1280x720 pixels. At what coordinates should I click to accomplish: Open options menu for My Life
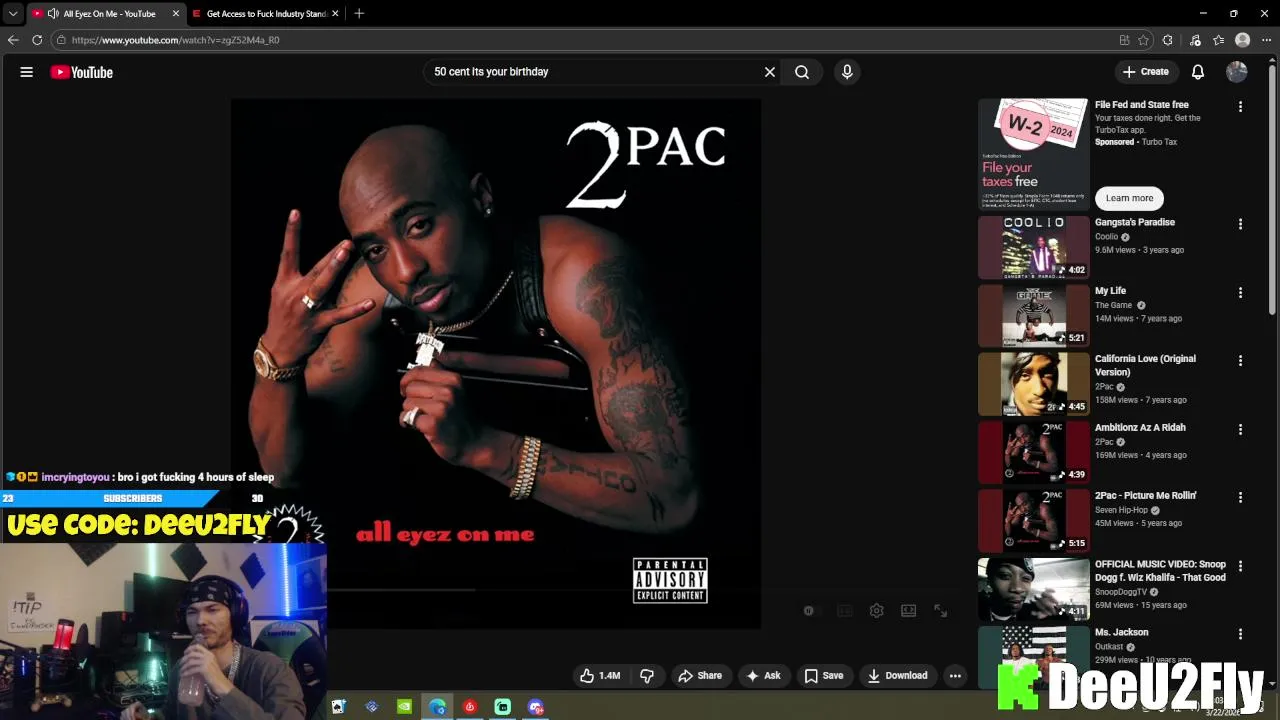pyautogui.click(x=1240, y=293)
